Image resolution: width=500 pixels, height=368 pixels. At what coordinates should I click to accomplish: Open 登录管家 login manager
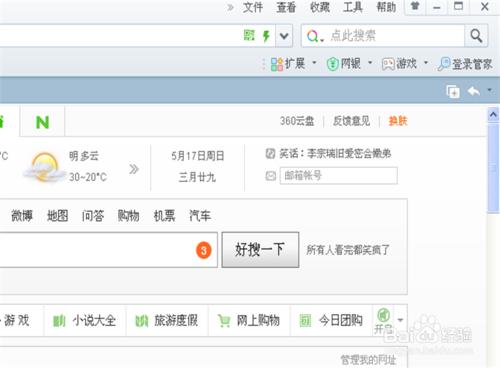coord(465,64)
